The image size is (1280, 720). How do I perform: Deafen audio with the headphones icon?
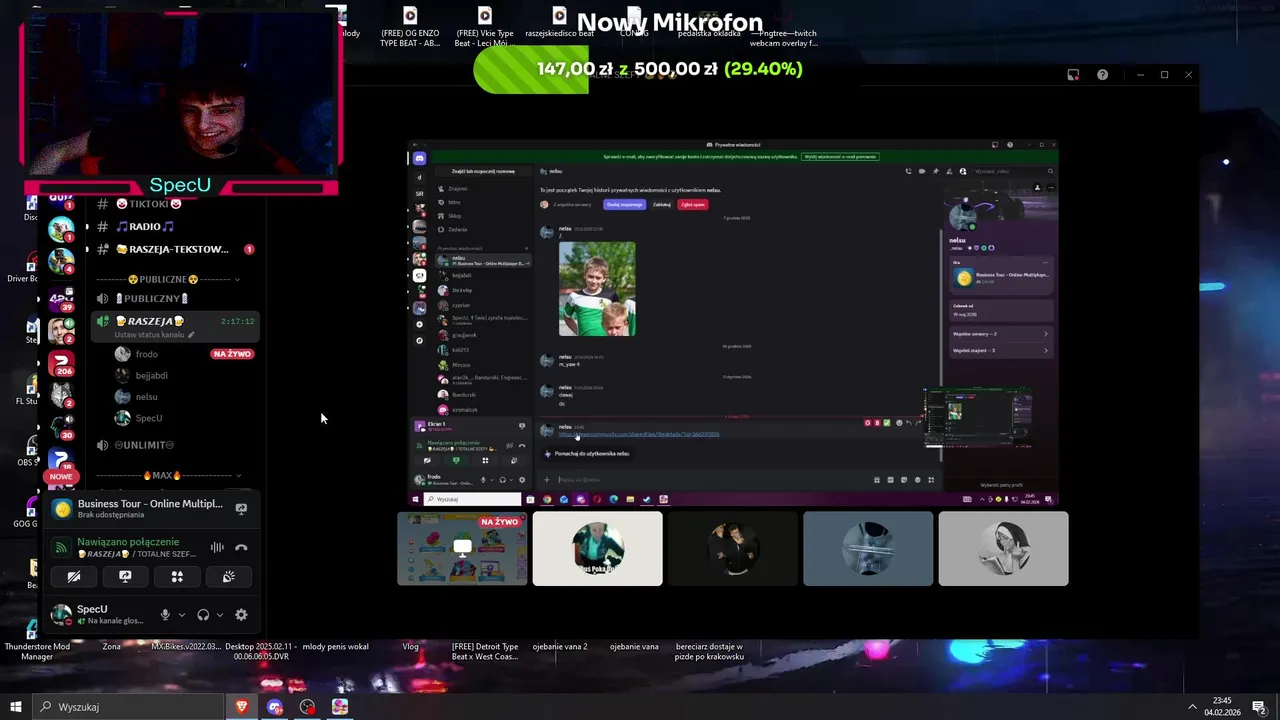click(x=203, y=615)
